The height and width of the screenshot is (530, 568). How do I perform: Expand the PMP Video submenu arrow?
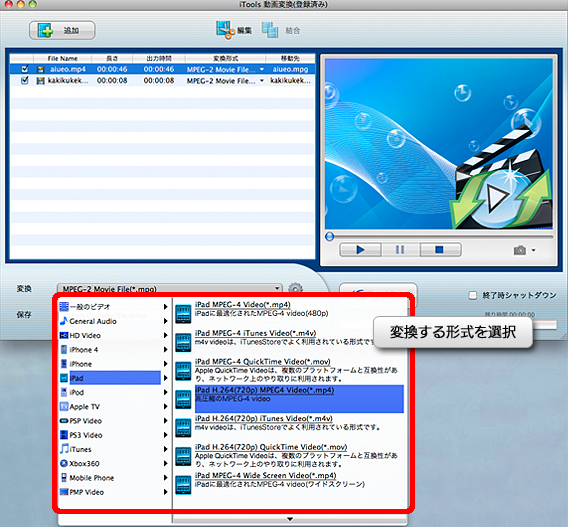(166, 492)
